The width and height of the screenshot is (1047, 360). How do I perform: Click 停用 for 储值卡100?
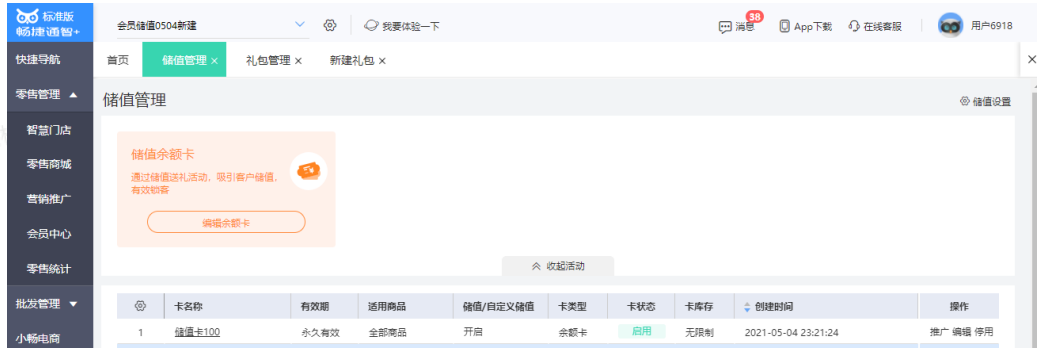click(x=984, y=331)
